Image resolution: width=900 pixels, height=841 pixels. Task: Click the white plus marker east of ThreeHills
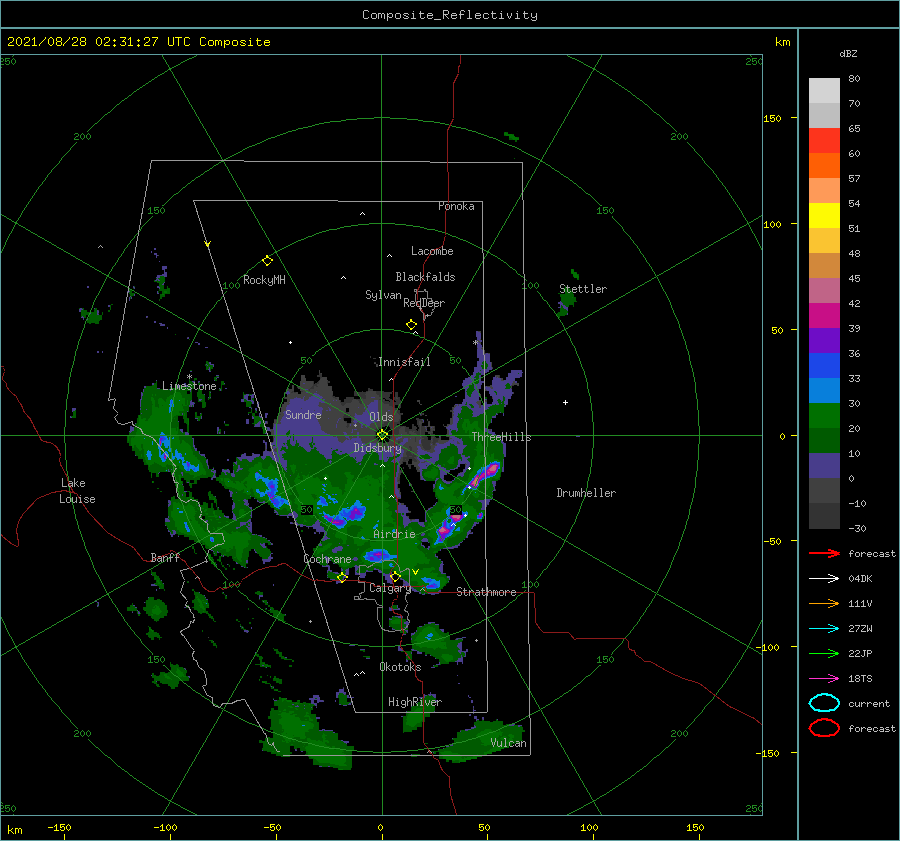click(565, 402)
